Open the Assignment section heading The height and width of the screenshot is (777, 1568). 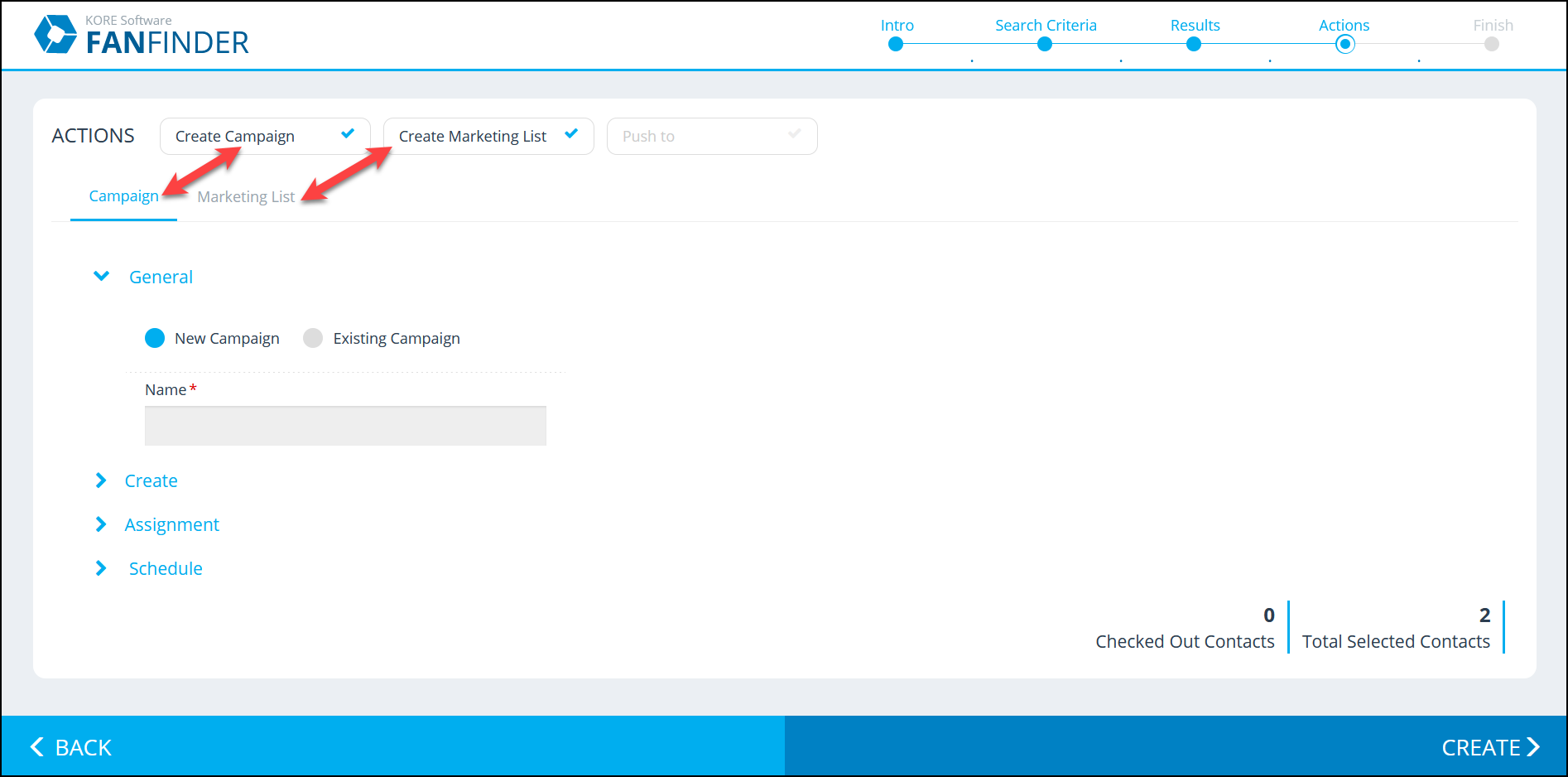[x=171, y=525]
